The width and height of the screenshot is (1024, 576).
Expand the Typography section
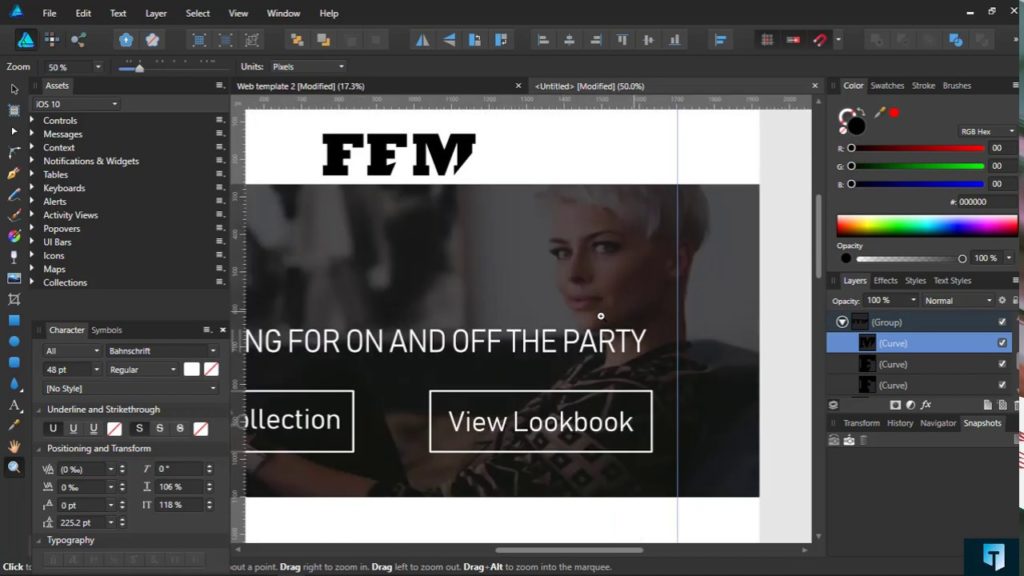[x=39, y=540]
